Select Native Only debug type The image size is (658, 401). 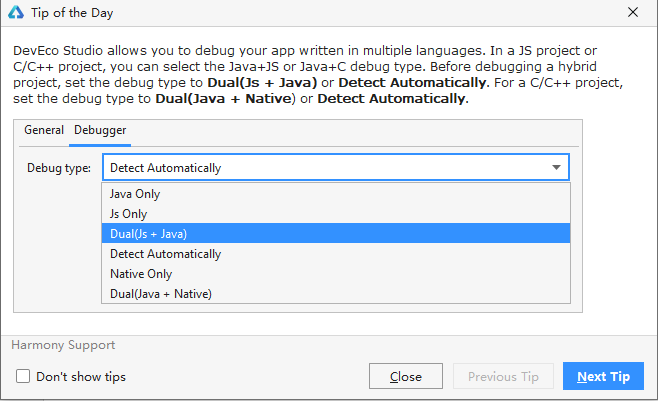point(336,274)
